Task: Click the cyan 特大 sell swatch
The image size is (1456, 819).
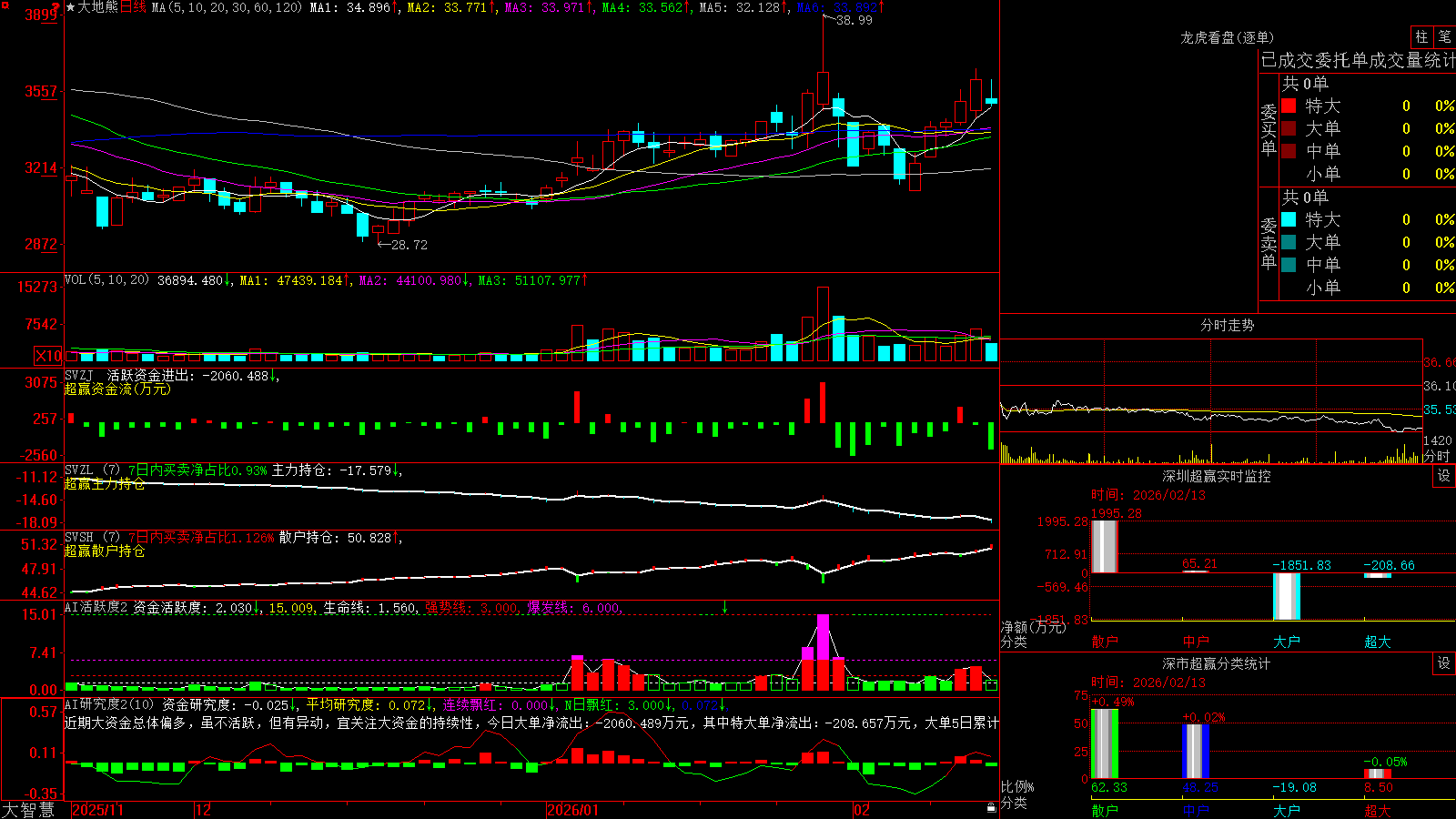Action: pos(1289,219)
